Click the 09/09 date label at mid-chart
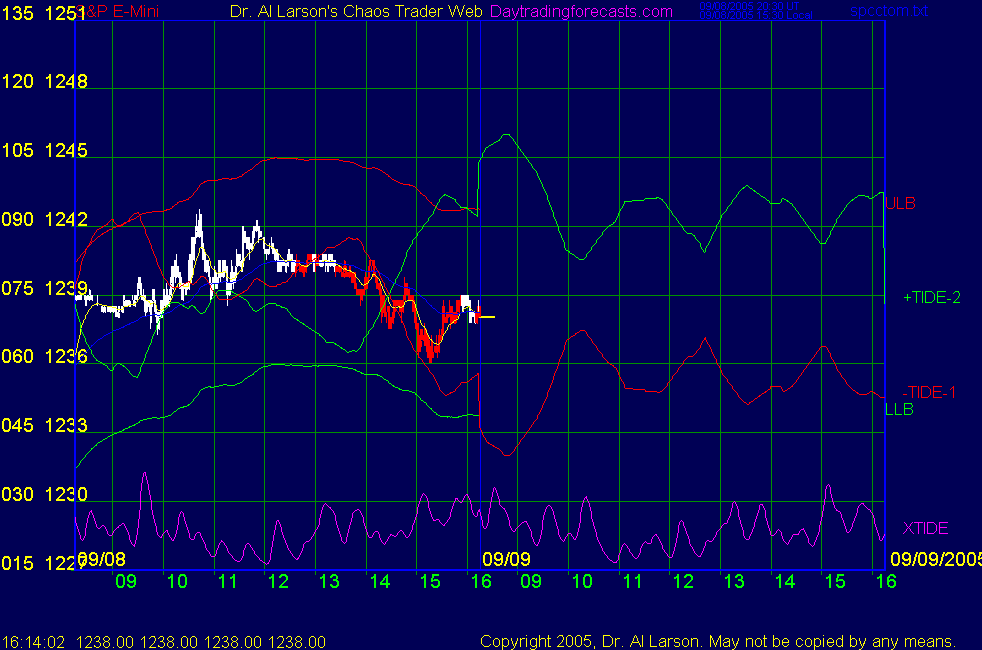Screen dimensions: 982x650 coord(507,559)
